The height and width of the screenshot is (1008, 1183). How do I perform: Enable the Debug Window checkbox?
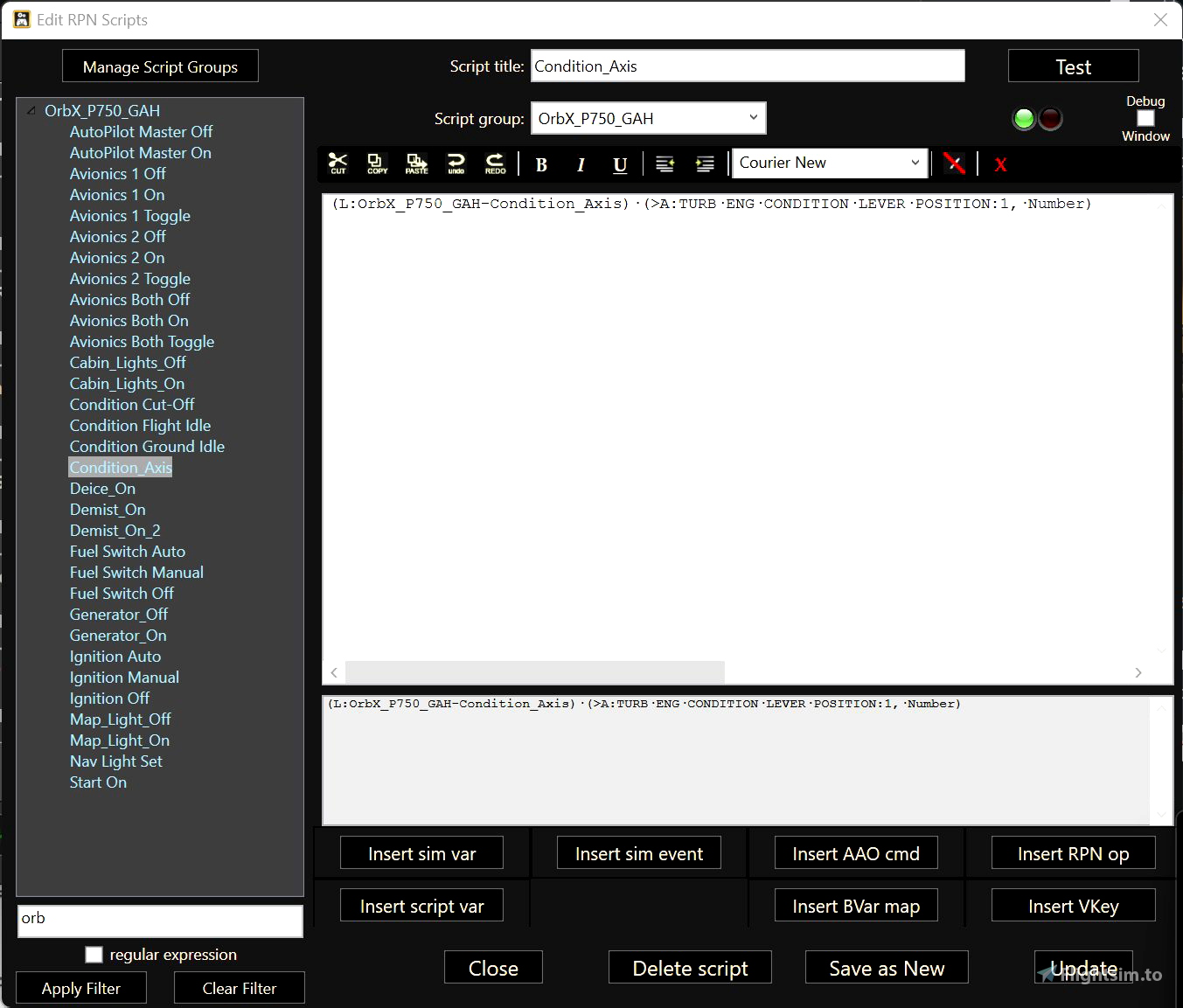(x=1145, y=118)
